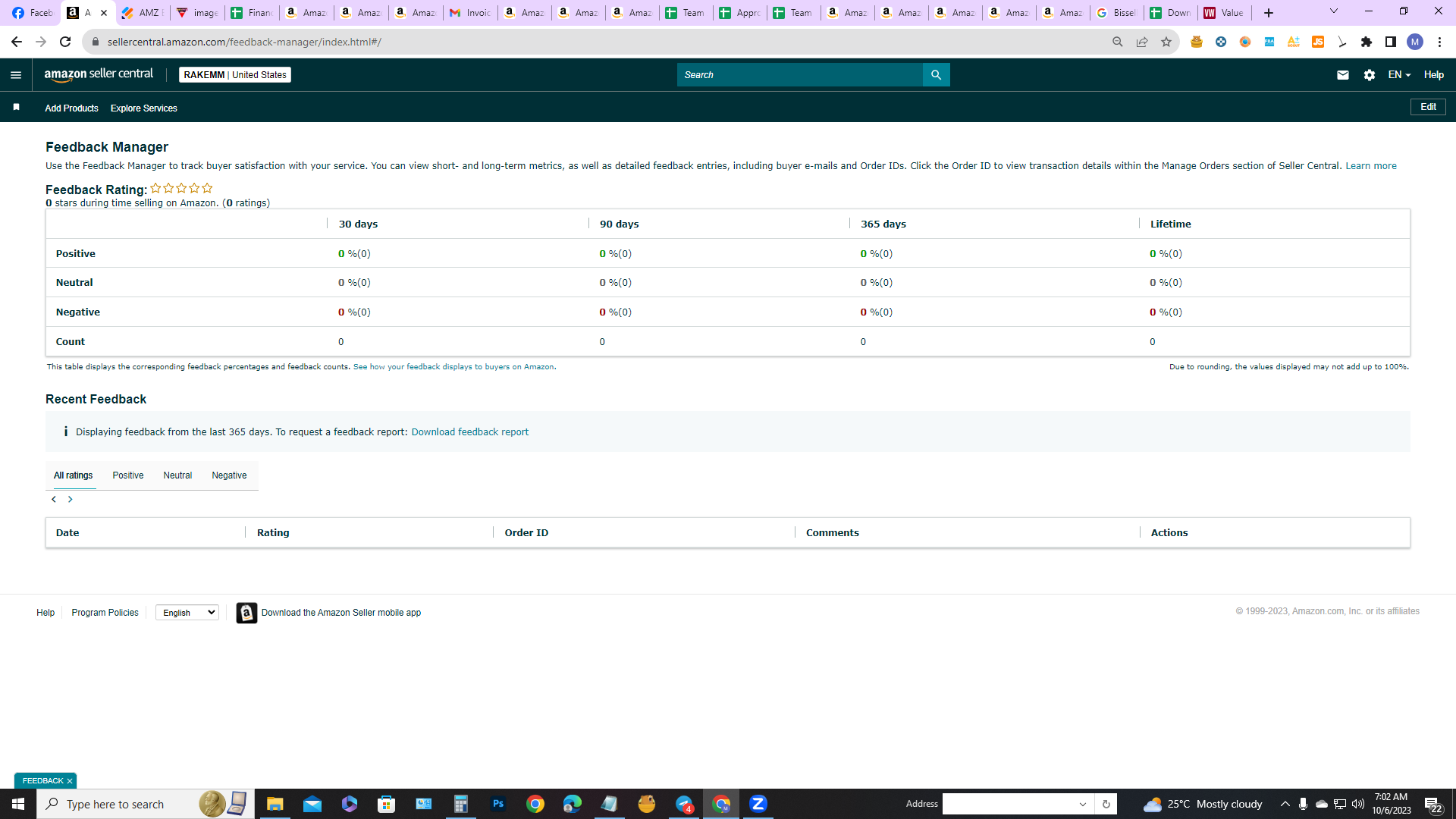Click the Date column header
1456x819 pixels.
(x=67, y=533)
